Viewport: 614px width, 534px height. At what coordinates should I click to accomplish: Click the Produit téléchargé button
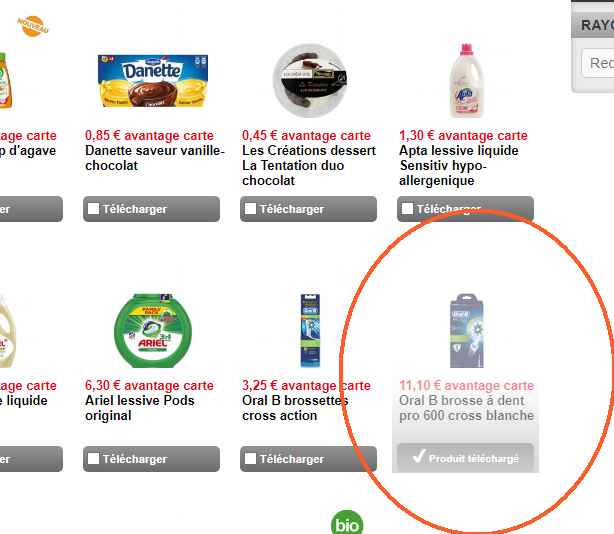(x=466, y=458)
